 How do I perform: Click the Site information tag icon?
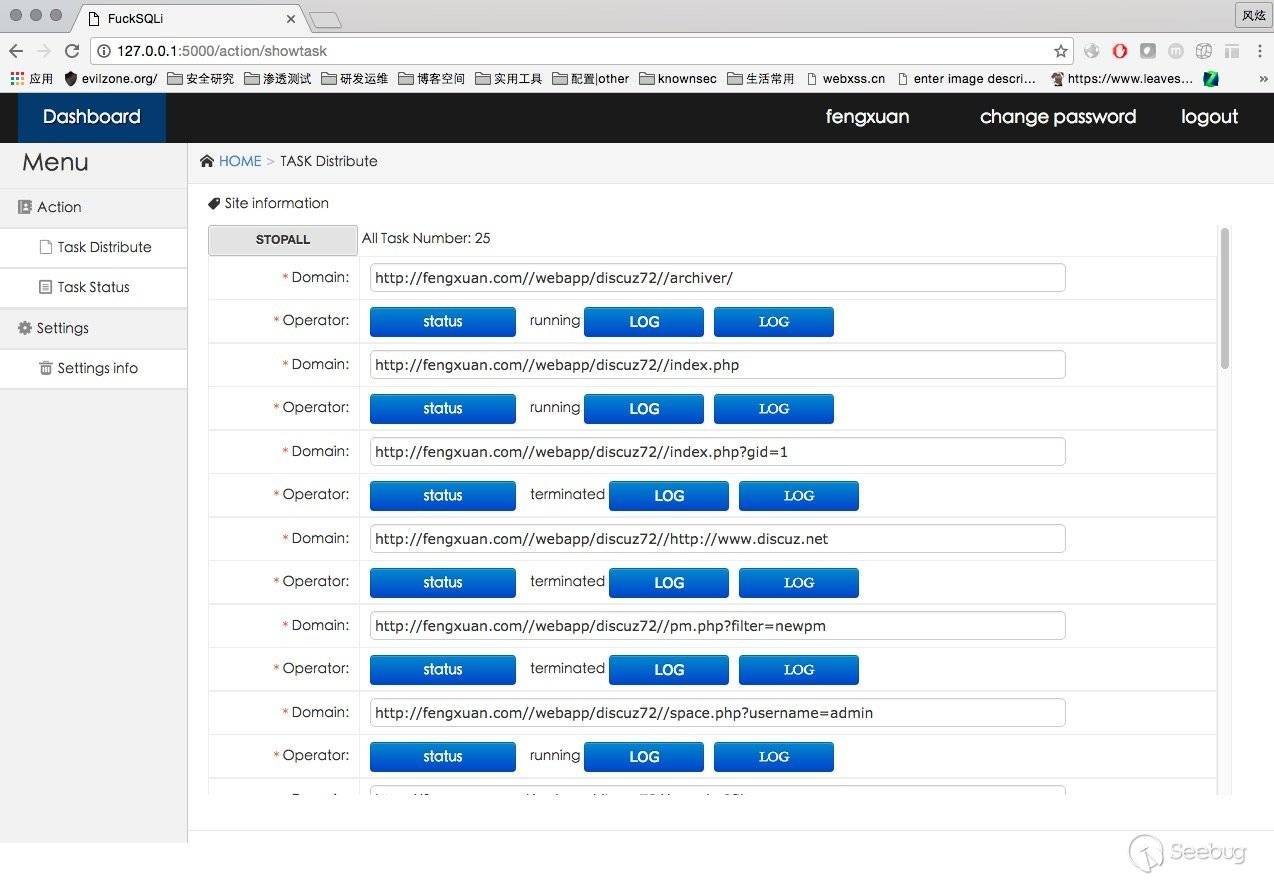pyautogui.click(x=214, y=203)
